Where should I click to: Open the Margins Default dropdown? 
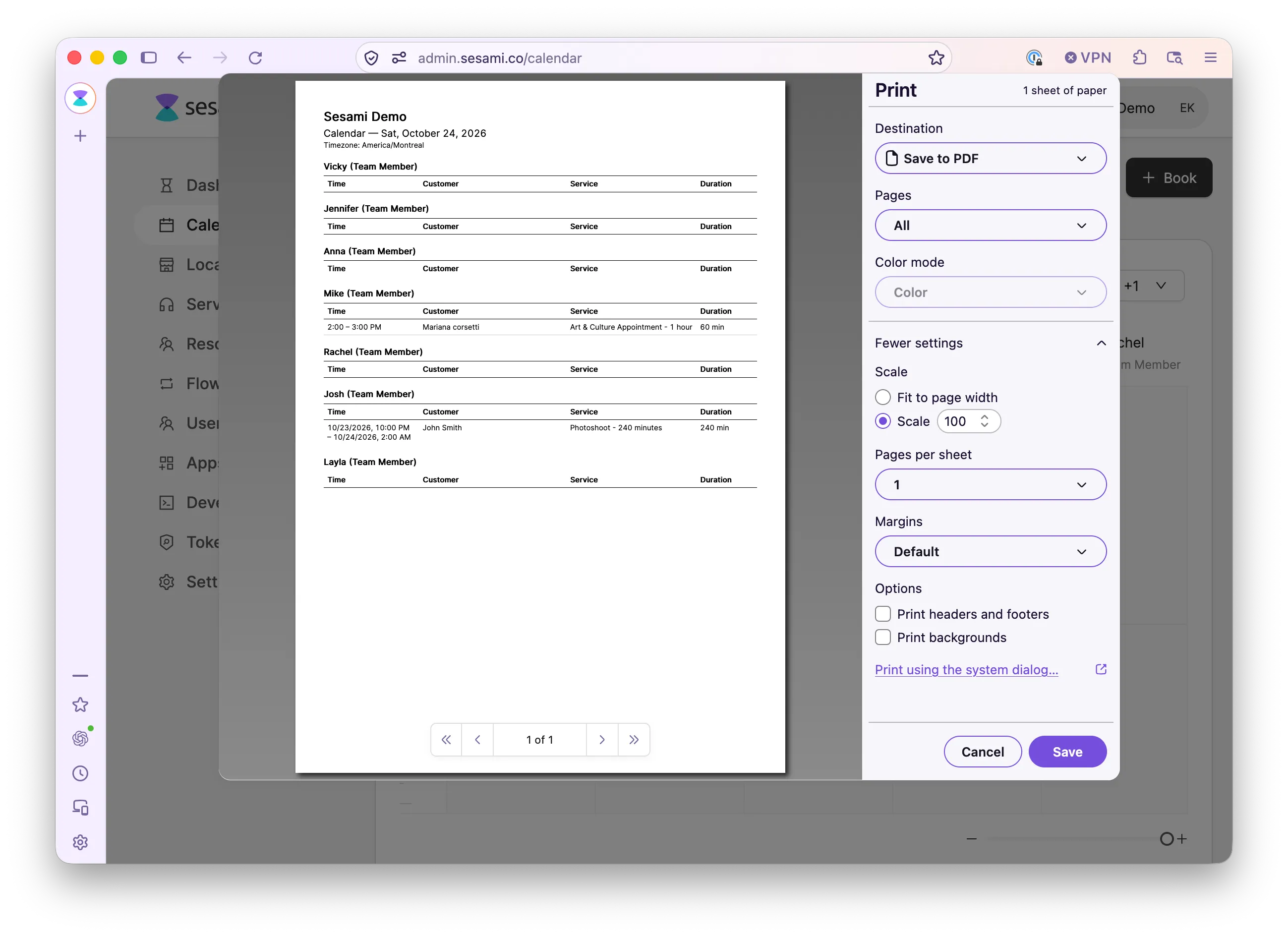tap(991, 551)
